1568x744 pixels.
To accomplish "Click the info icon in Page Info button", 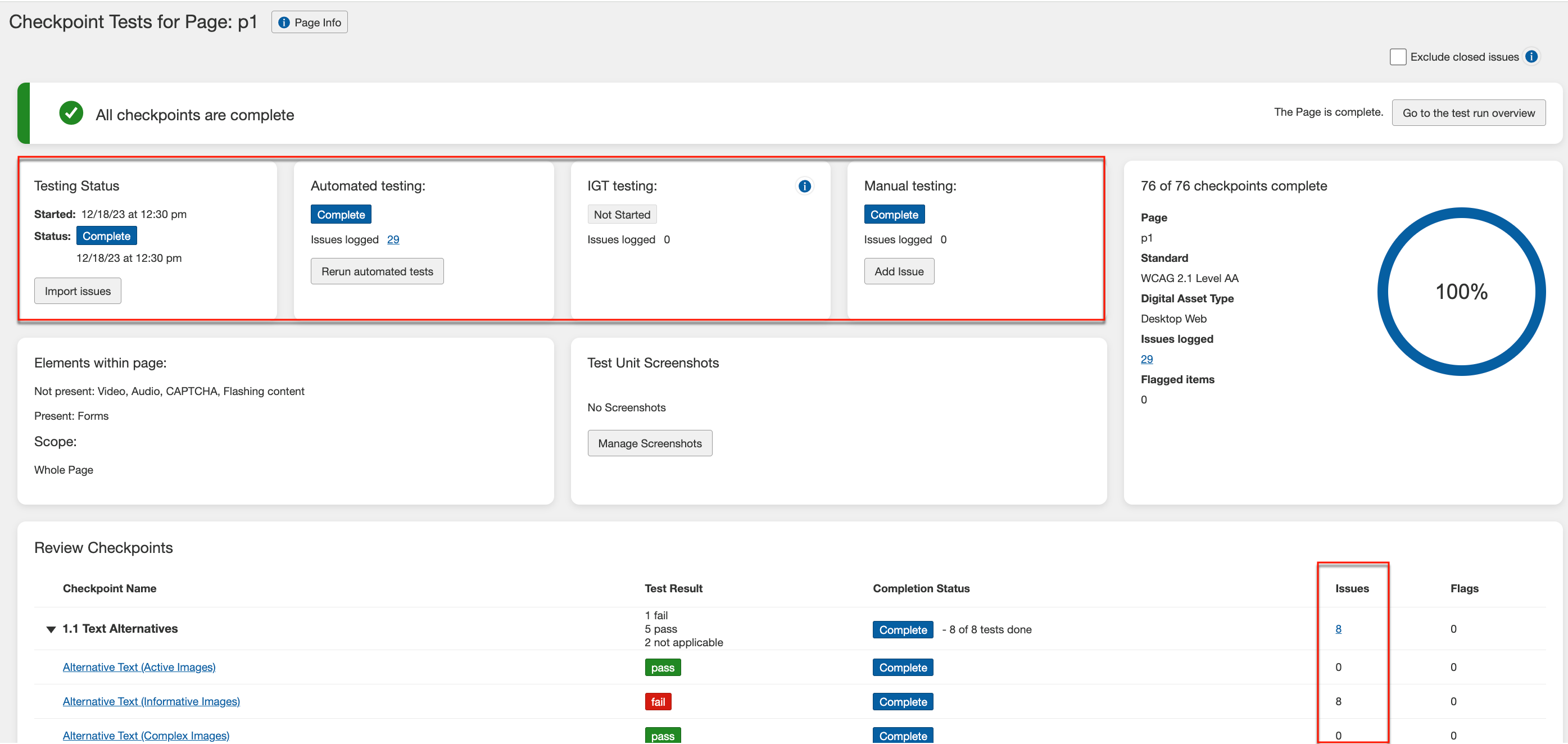I will [x=284, y=22].
